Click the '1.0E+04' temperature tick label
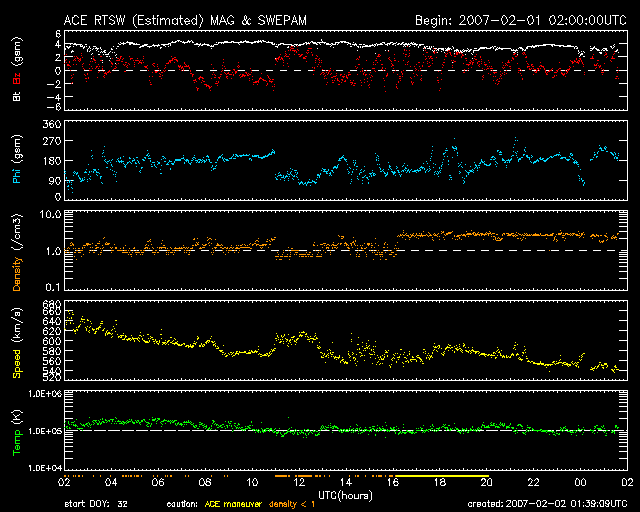The width and height of the screenshot is (640, 512). pyautogui.click(x=45, y=468)
